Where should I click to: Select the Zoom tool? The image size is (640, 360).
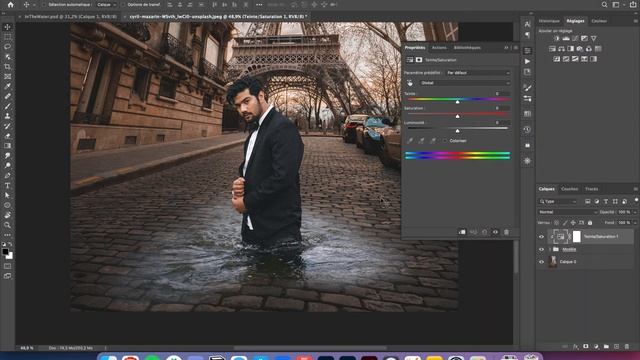[7, 225]
